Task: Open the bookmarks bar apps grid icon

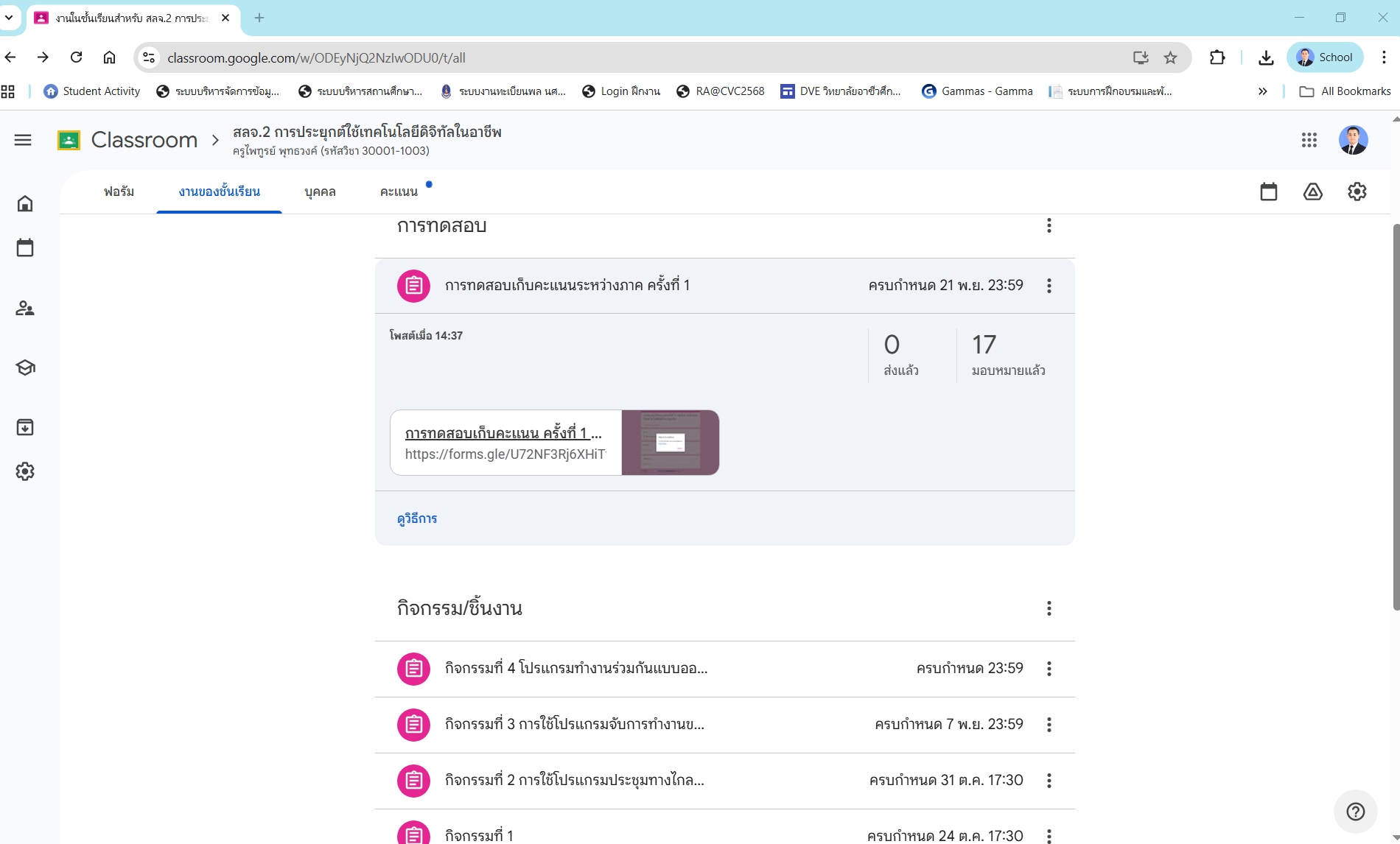Action: click(8, 91)
